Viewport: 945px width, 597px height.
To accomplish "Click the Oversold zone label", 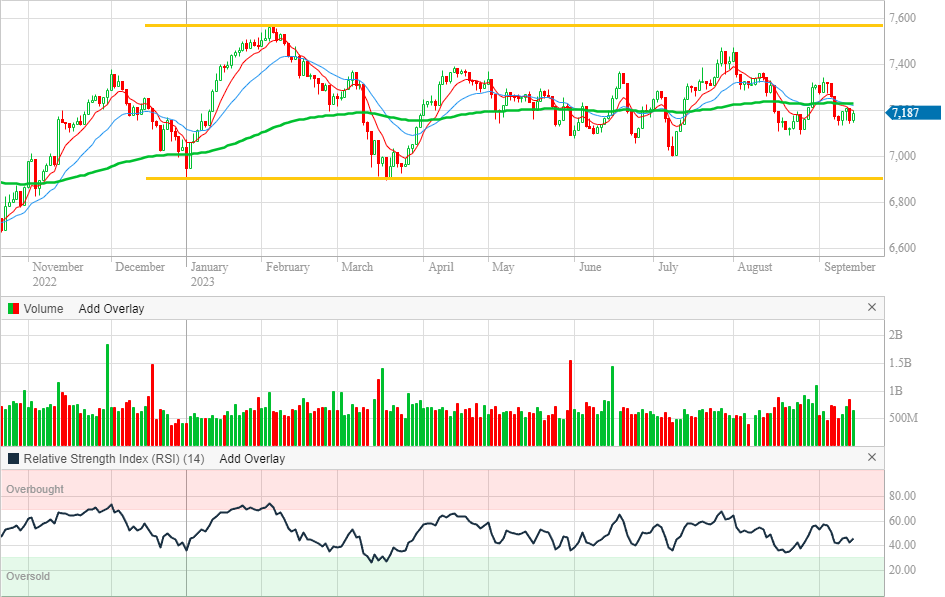I will [x=28, y=577].
